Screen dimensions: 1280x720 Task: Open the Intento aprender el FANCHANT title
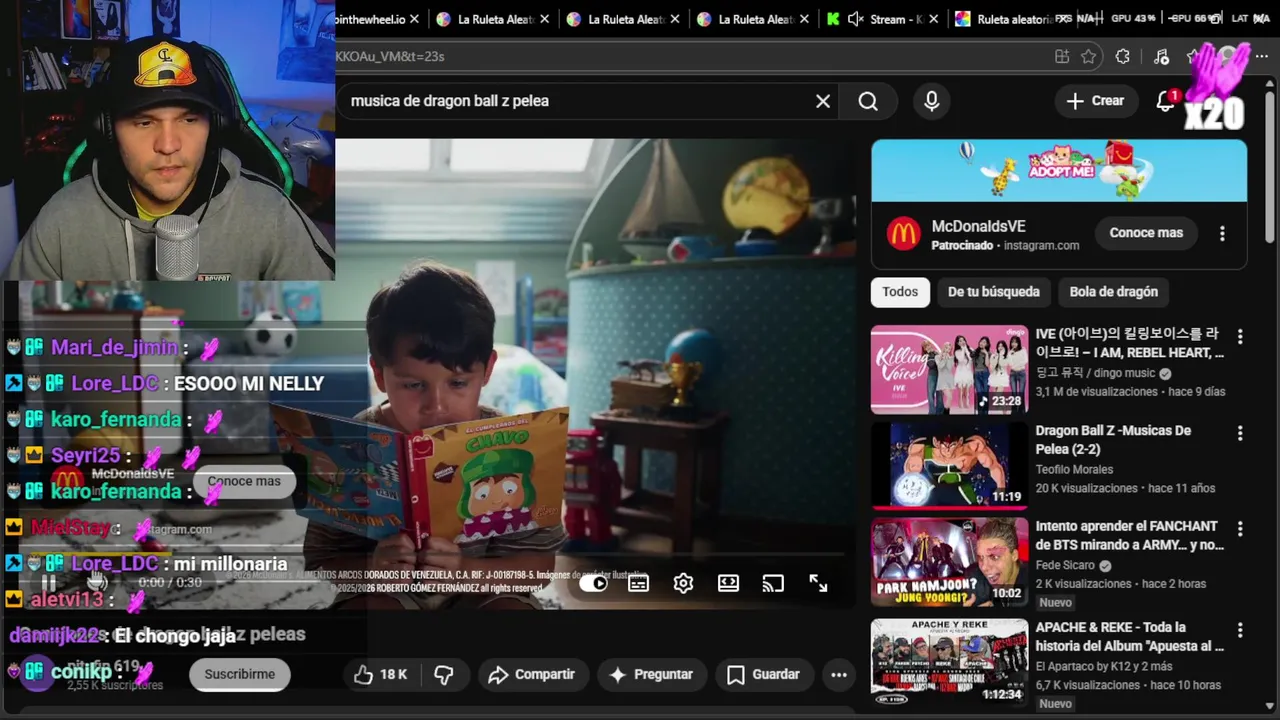click(x=1129, y=535)
